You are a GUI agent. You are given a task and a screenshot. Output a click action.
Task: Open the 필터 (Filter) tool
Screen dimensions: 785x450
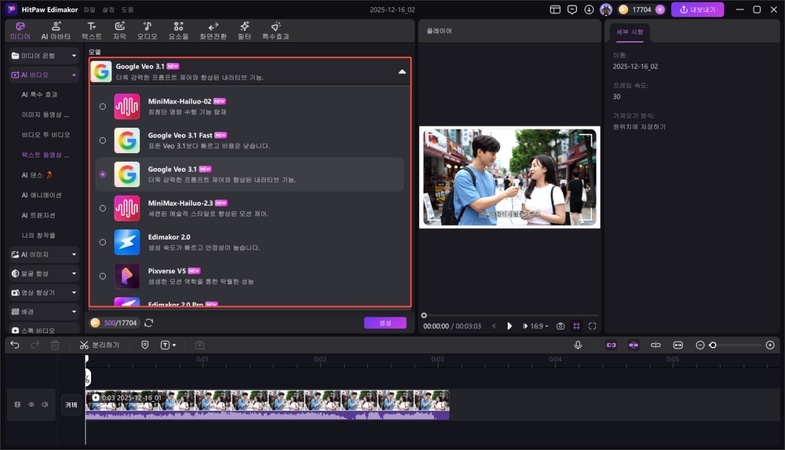point(244,31)
